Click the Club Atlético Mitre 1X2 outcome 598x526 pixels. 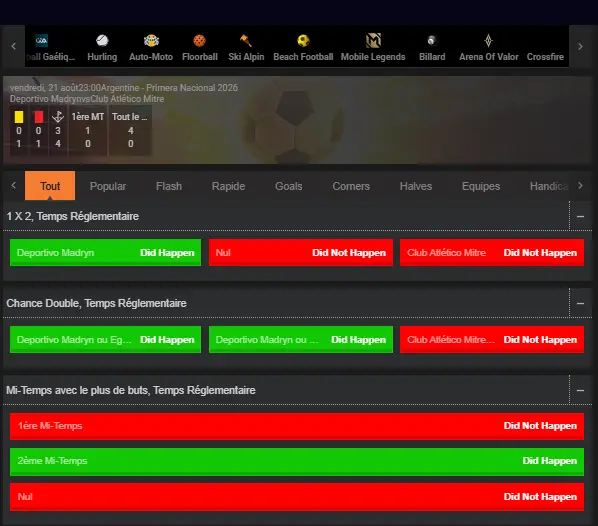click(x=492, y=253)
